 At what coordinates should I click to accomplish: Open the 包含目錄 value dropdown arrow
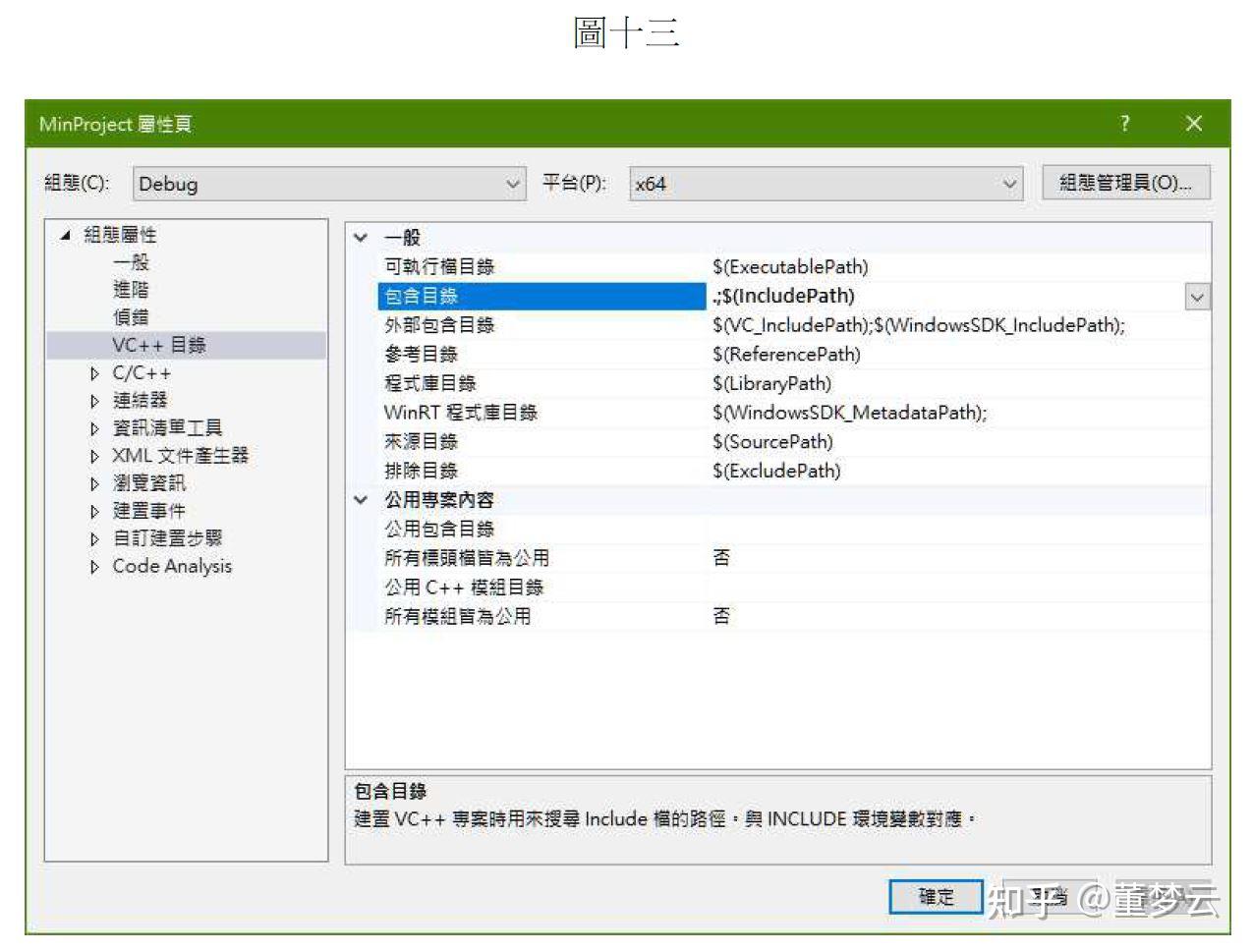1197,296
